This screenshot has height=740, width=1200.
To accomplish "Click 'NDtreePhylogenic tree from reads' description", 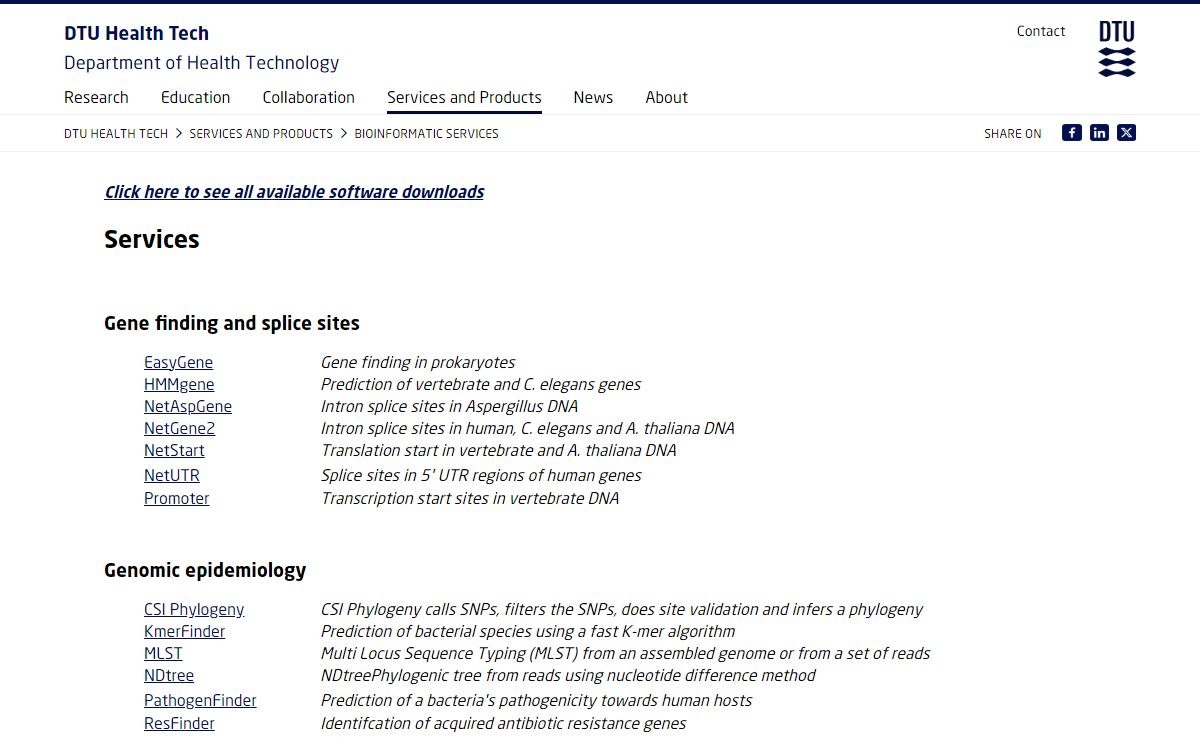I will click(x=568, y=675).
